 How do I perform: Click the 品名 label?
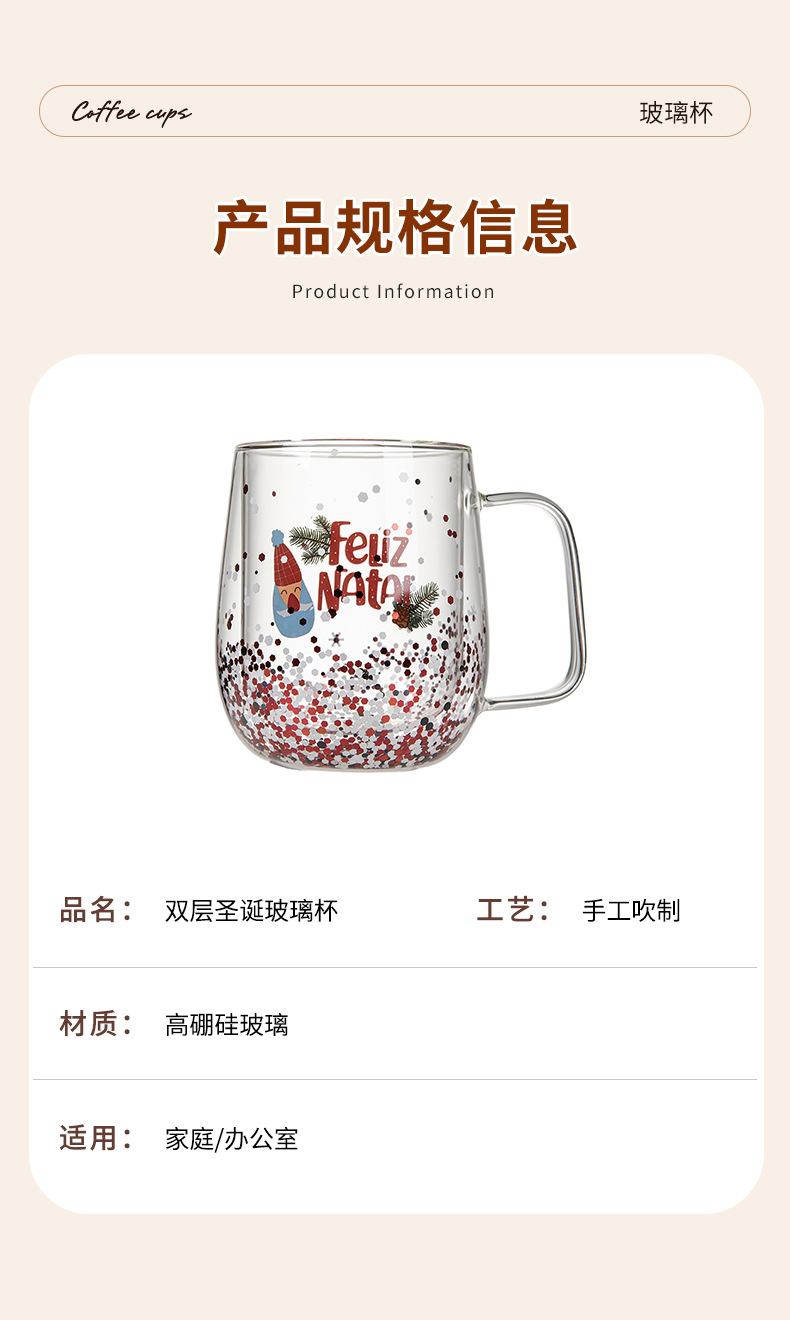(97, 910)
